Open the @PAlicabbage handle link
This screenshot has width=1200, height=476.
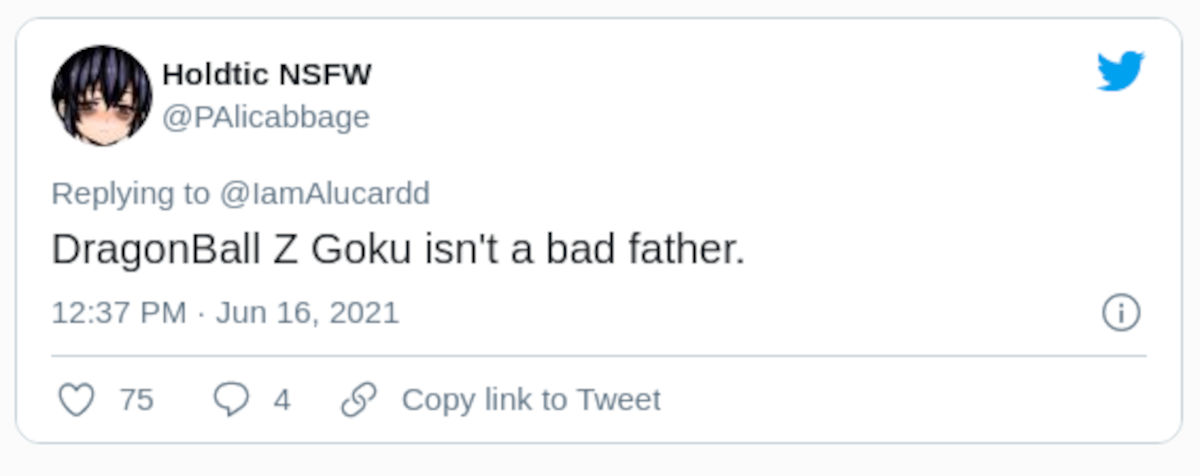pyautogui.click(x=266, y=117)
